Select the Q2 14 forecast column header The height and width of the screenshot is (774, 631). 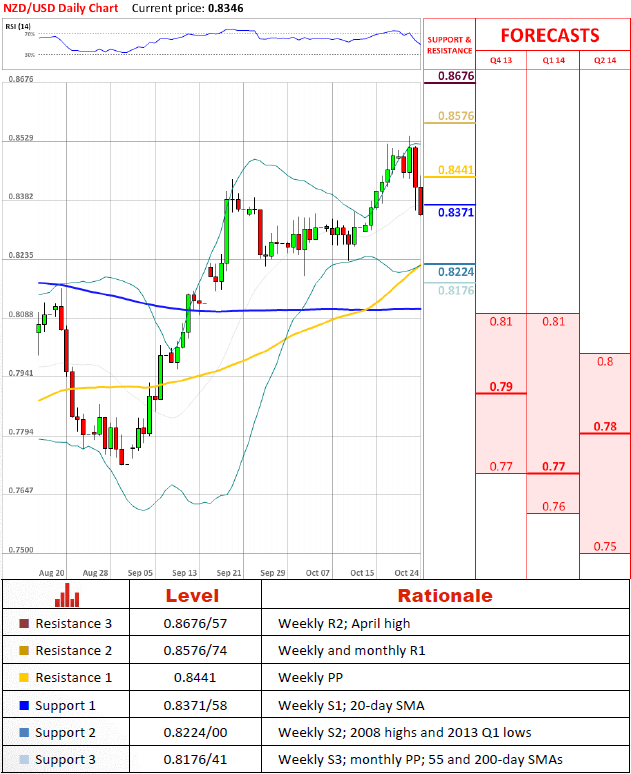(605, 60)
